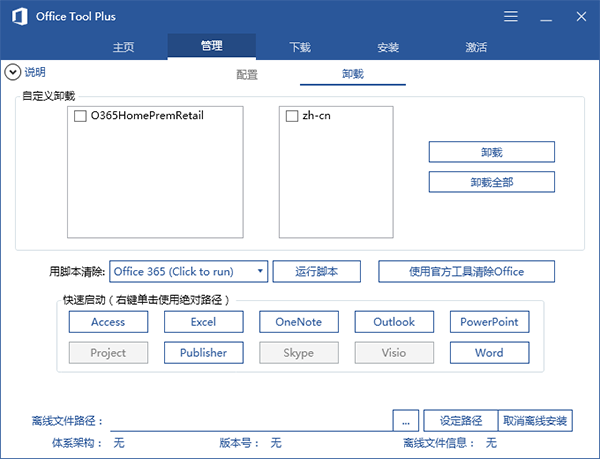The image size is (600, 459).
Task: Click the 运行脚本 button
Action: tap(316, 272)
